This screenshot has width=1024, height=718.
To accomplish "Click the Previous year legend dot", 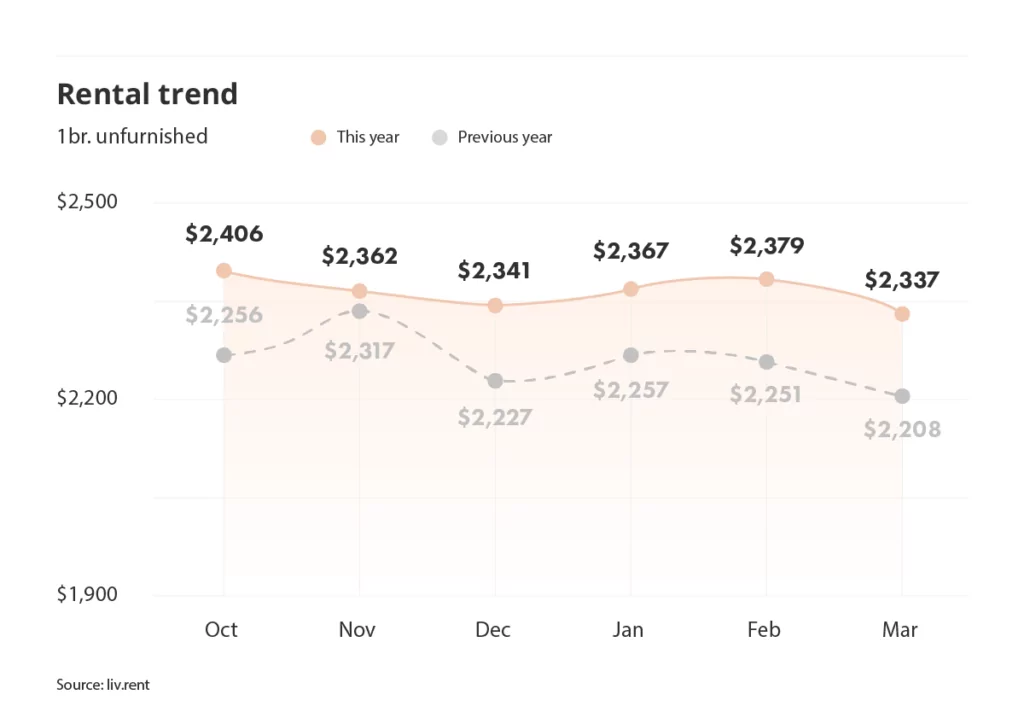I will coord(440,138).
